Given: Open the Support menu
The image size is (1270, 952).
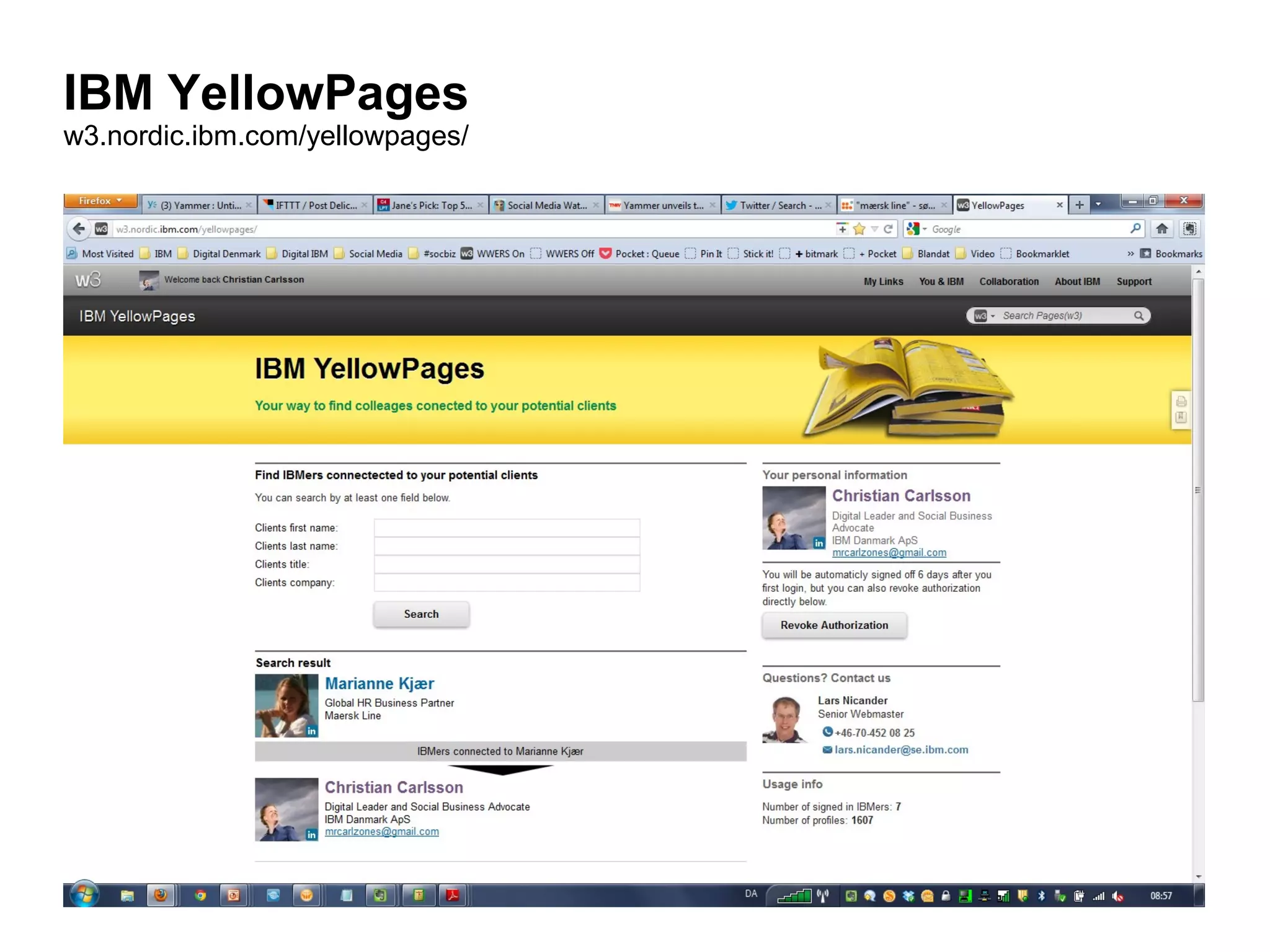Looking at the screenshot, I should (1134, 281).
